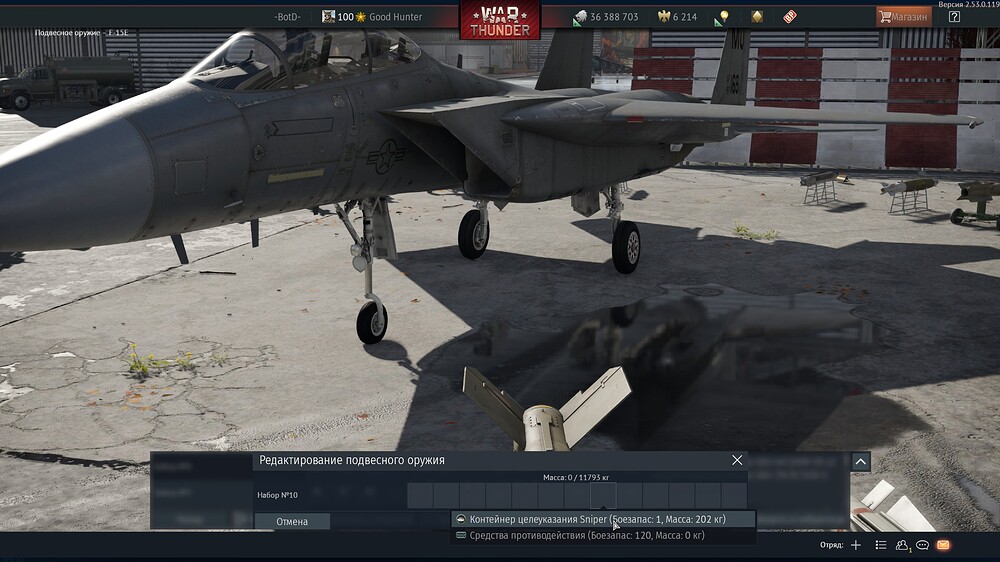The width and height of the screenshot is (1000, 562).
Task: Click the player avatar icon
Action: click(x=328, y=17)
